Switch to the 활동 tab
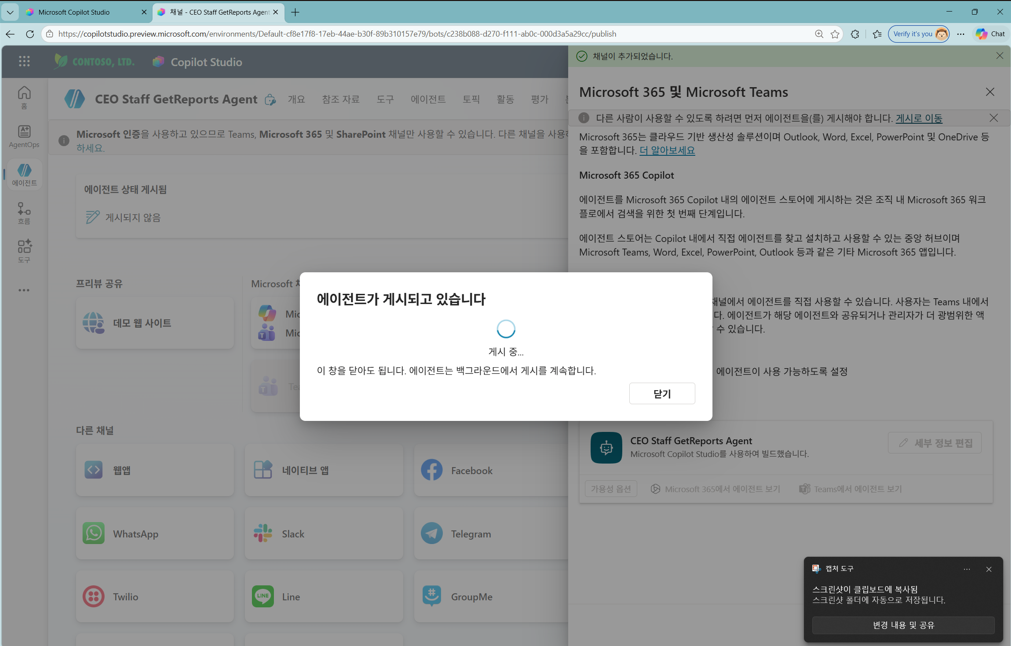This screenshot has height=646, width=1011. click(x=506, y=99)
